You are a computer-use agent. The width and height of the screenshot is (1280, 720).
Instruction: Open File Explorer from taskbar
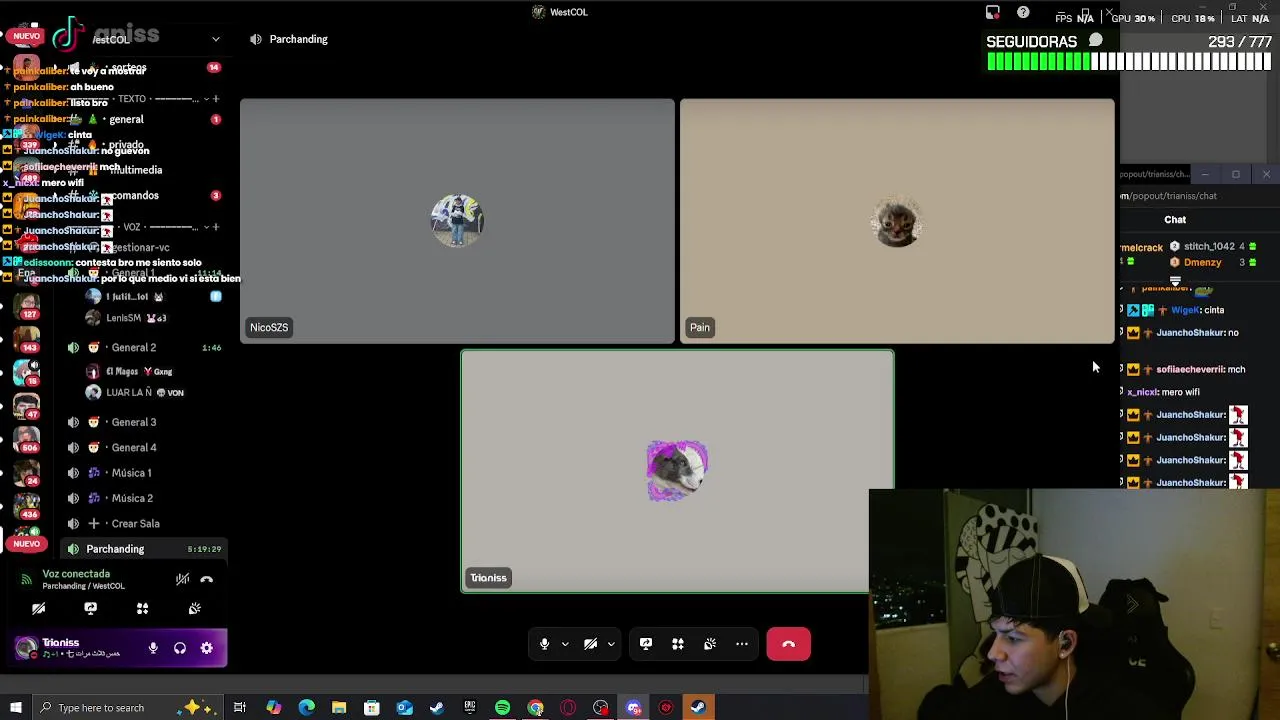click(x=339, y=708)
